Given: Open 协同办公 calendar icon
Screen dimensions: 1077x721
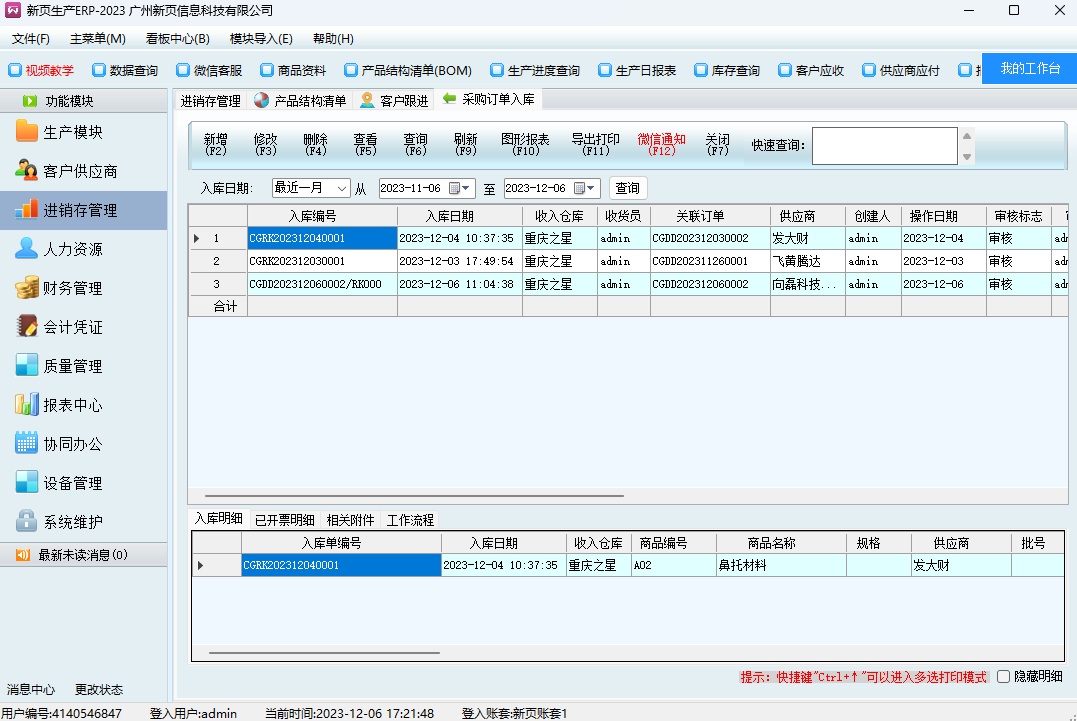Looking at the screenshot, I should [x=26, y=443].
